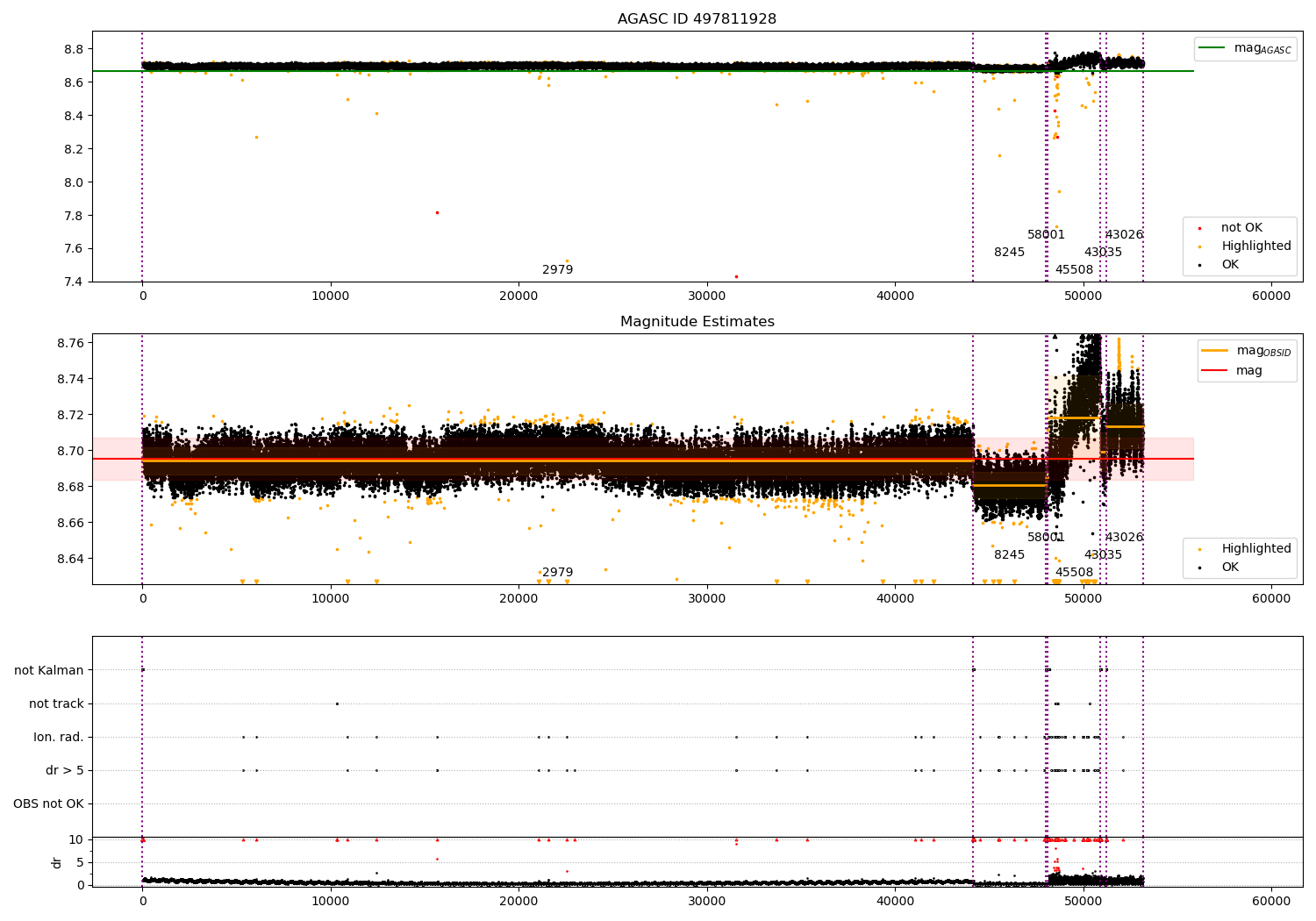The image size is (1316, 921).
Task: Click the 50000 x-axis tick under bottom plot
Action: (1083, 902)
